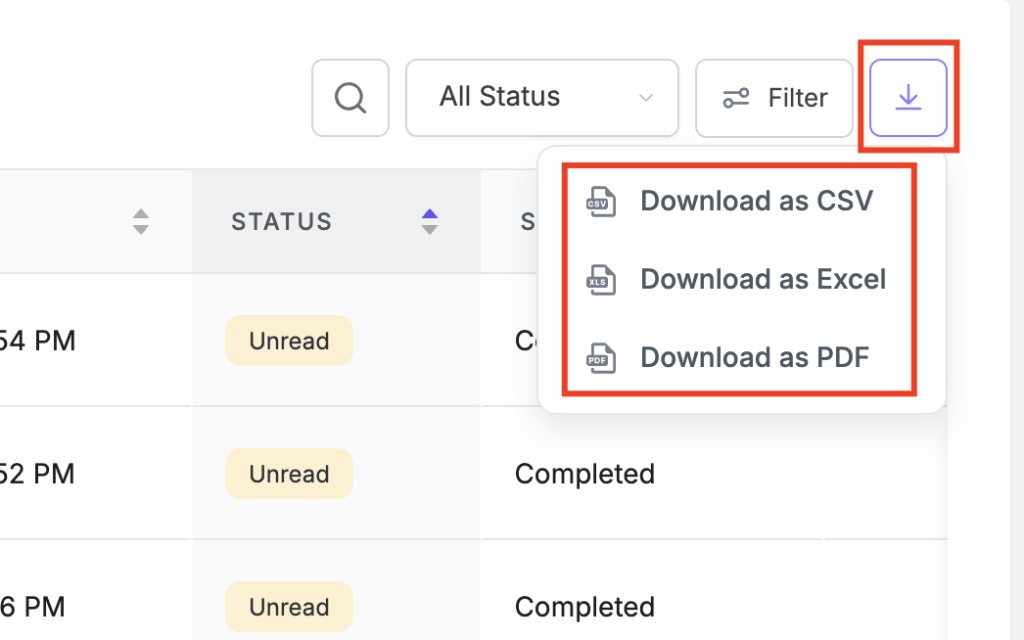Select the 54 PM time cell

click(x=37, y=341)
